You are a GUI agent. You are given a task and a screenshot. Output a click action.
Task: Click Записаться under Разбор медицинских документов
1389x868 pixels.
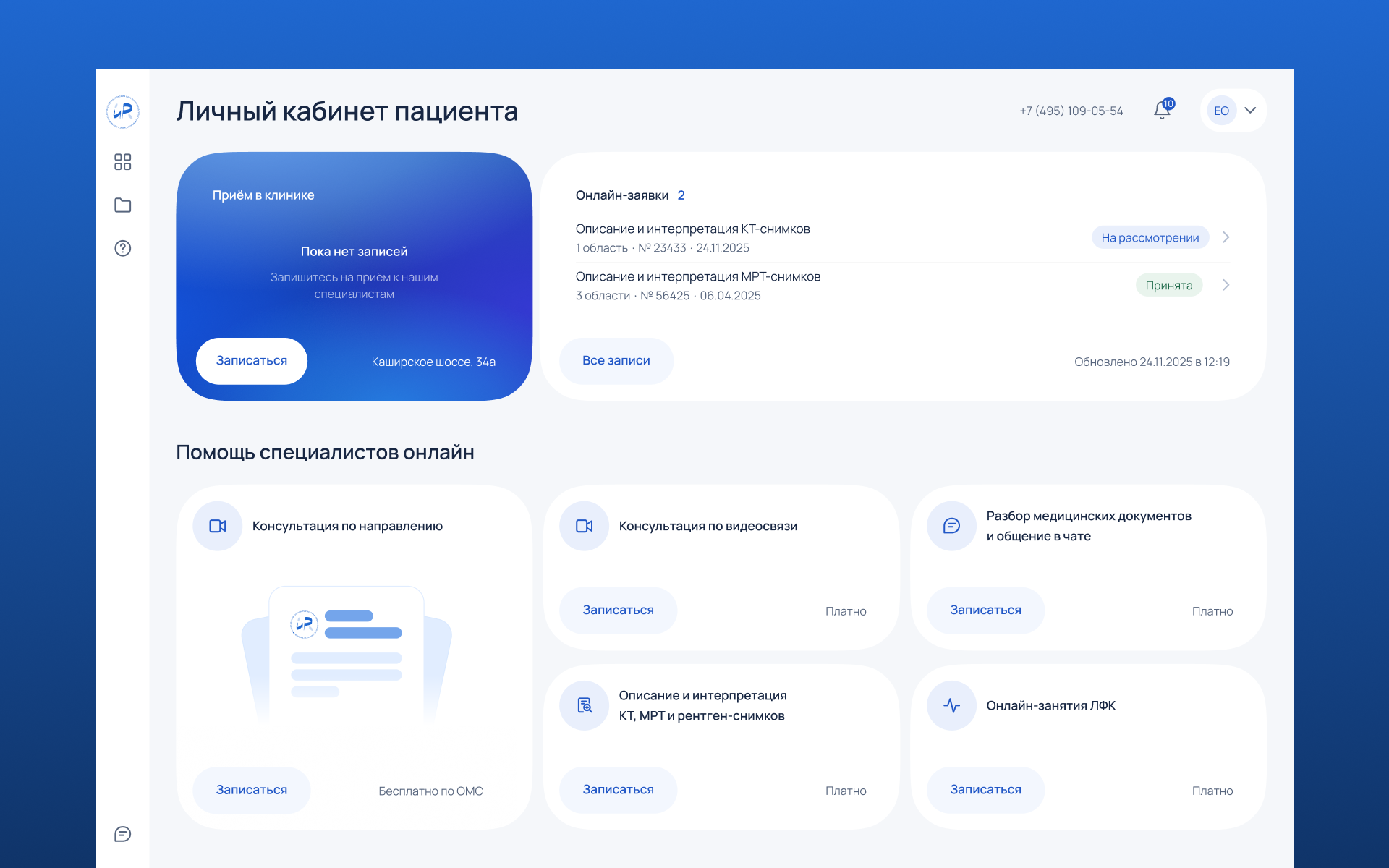986,610
